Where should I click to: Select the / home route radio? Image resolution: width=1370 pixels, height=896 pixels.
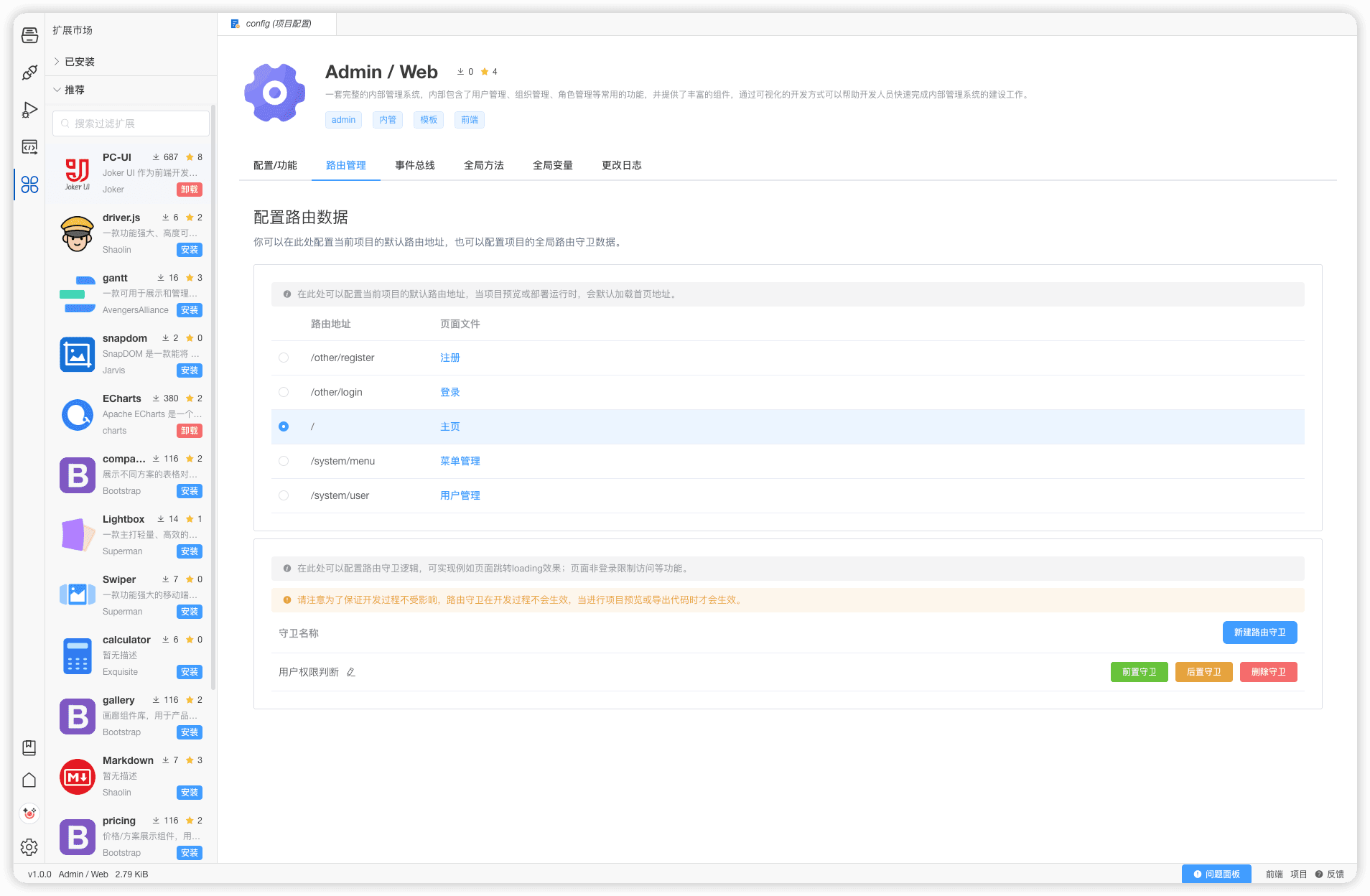click(284, 426)
